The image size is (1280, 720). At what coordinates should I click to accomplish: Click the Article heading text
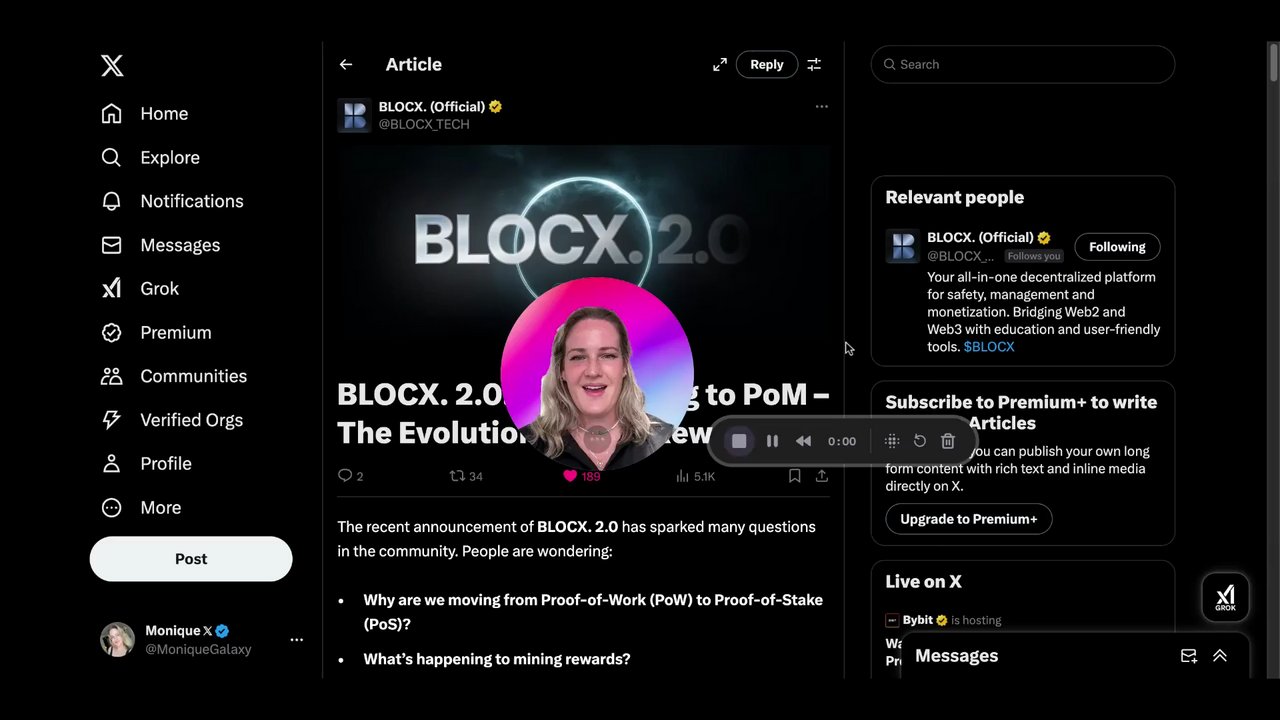(x=414, y=64)
